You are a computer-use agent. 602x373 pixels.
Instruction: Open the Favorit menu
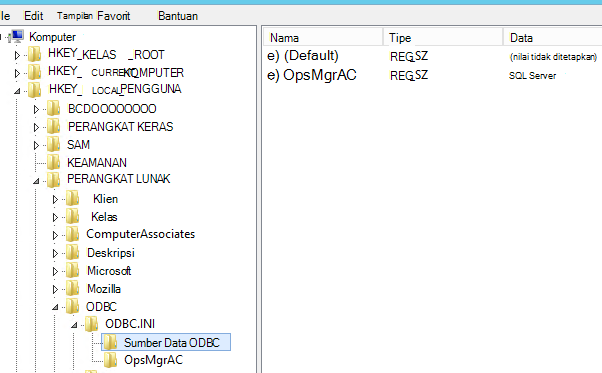pyautogui.click(x=114, y=16)
